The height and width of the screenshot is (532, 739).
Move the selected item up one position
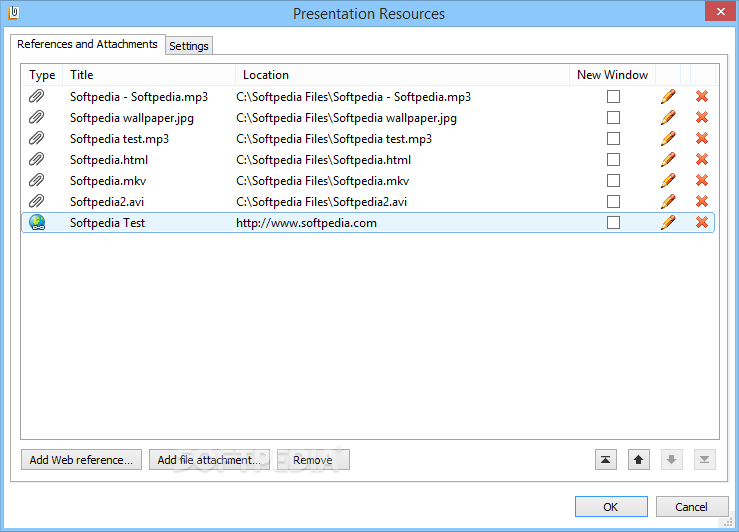pyautogui.click(x=639, y=459)
